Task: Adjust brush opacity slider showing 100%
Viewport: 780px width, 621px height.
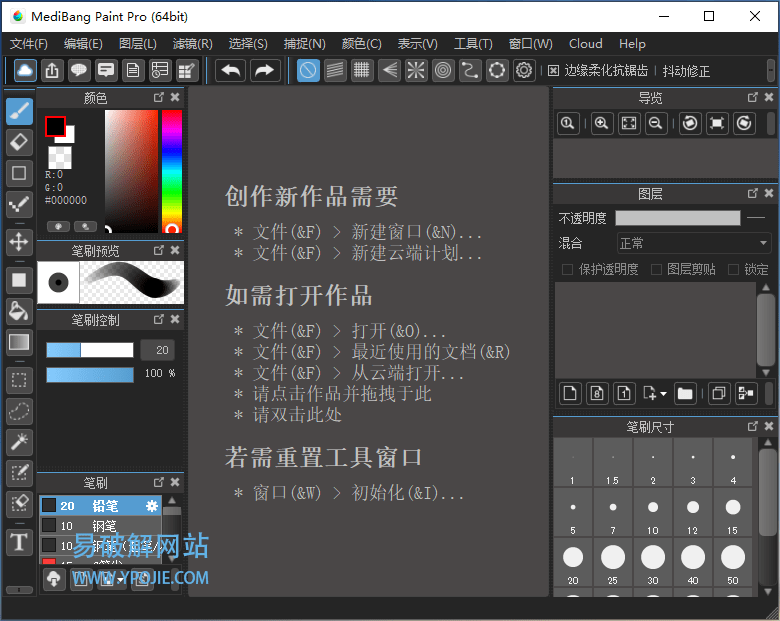Action: point(90,375)
